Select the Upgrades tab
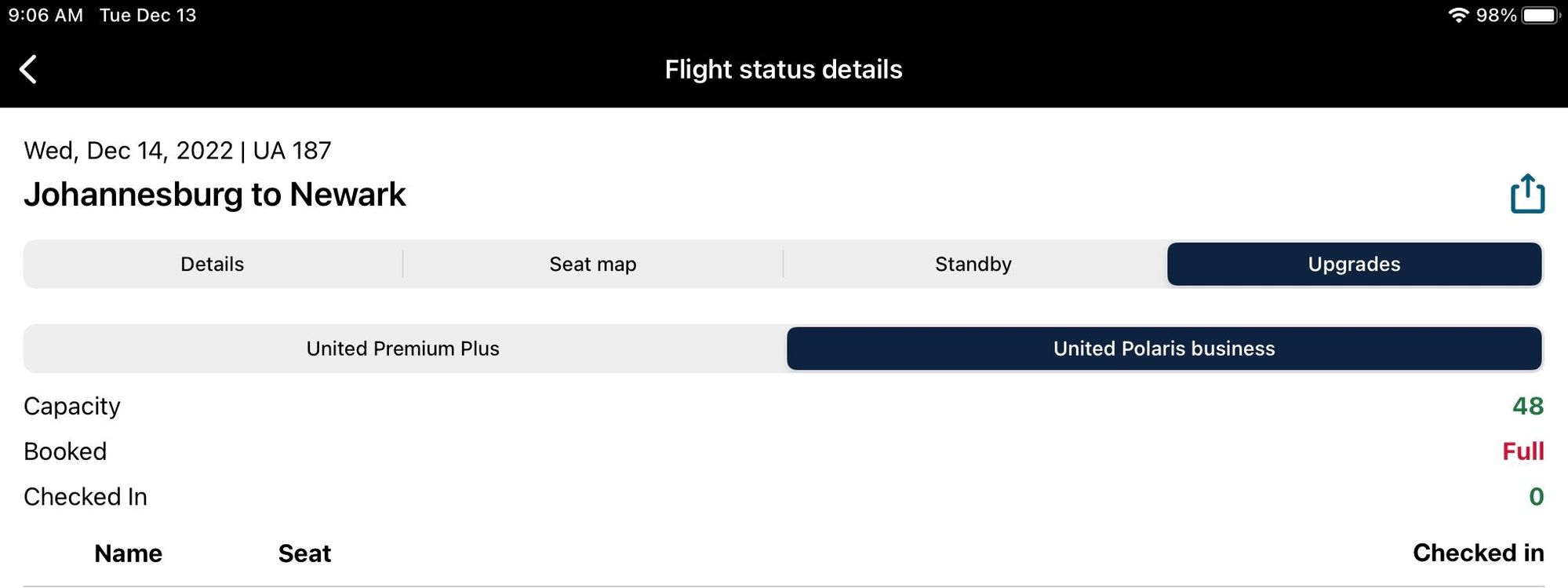This screenshot has width=1568, height=588. [1355, 264]
